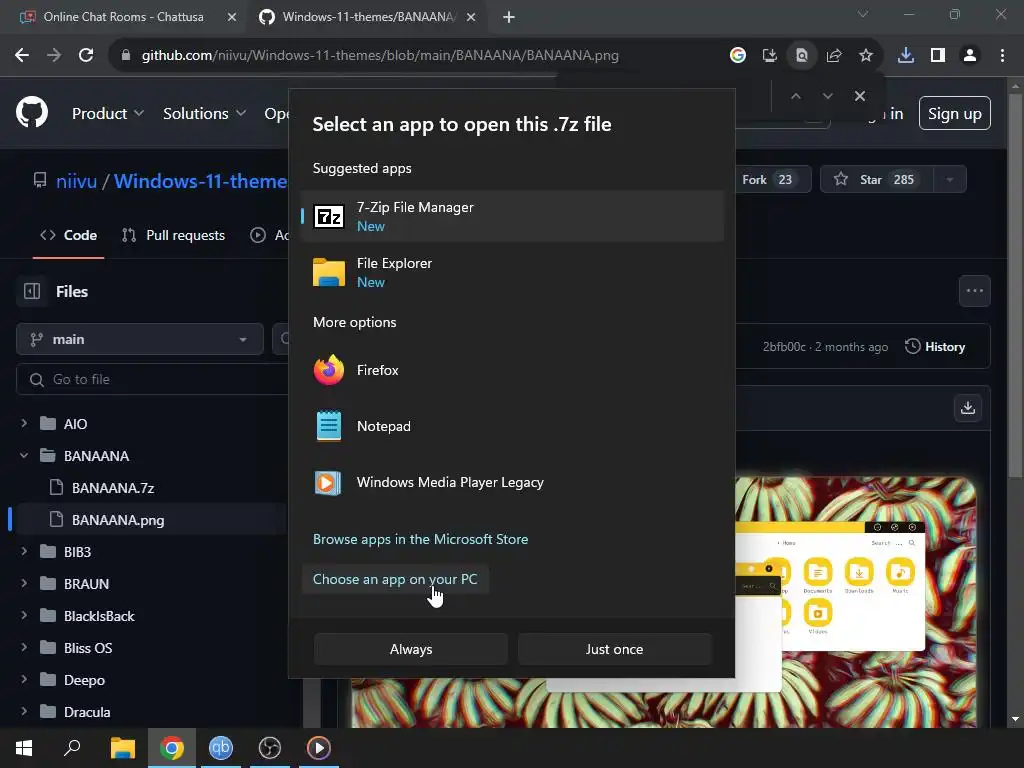This screenshot has height=768, width=1024.
Task: Click the Google icon in address bar
Action: tap(738, 56)
